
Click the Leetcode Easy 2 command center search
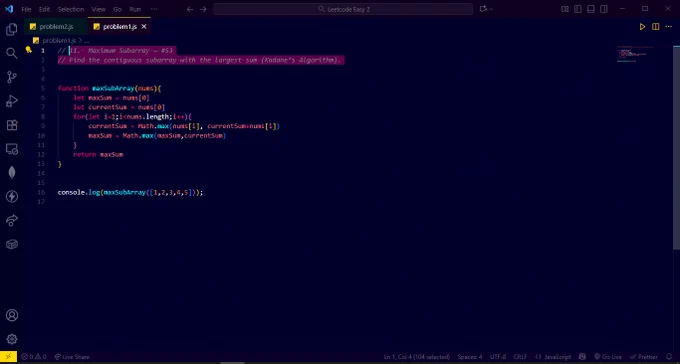coord(343,9)
